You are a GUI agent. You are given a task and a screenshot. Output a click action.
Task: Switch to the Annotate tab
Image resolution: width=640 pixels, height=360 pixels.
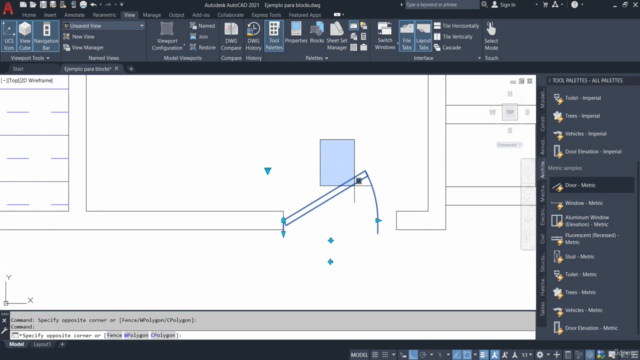74,15
